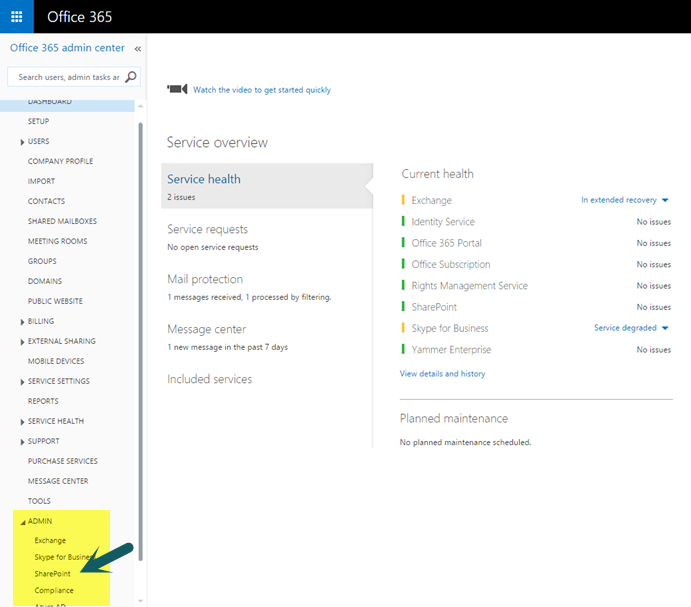The width and height of the screenshot is (691, 607).
Task: Collapse the admin center navigation pane
Action: click(x=137, y=48)
